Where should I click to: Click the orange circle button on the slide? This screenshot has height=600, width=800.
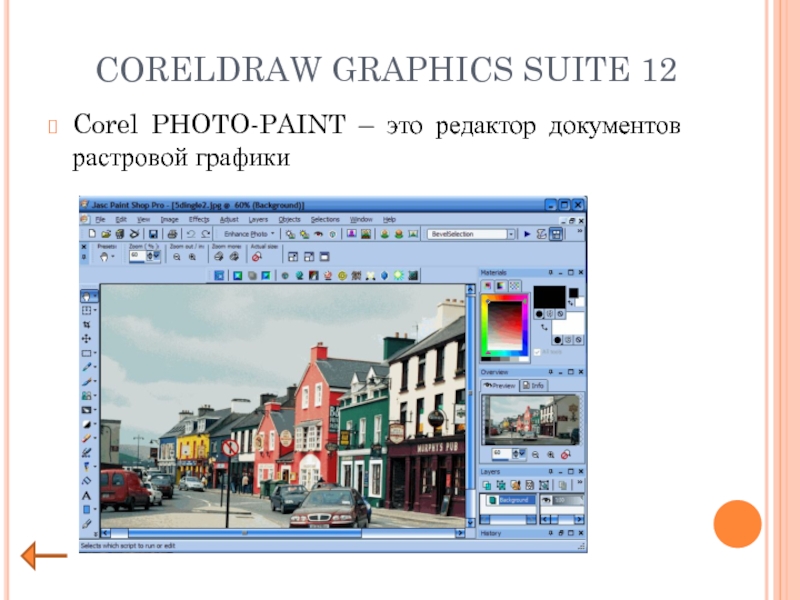coord(737,524)
